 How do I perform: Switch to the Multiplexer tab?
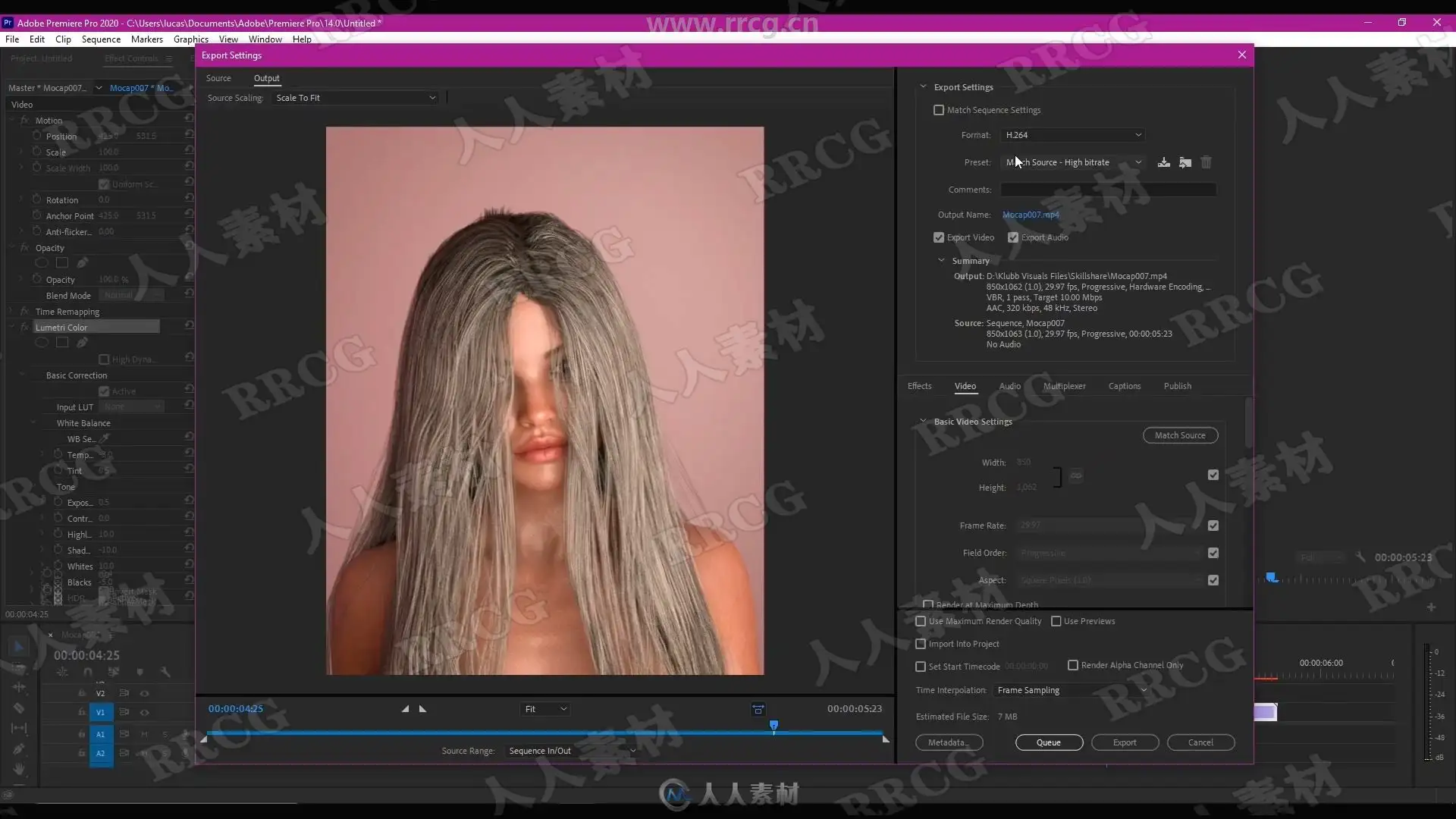(1064, 386)
